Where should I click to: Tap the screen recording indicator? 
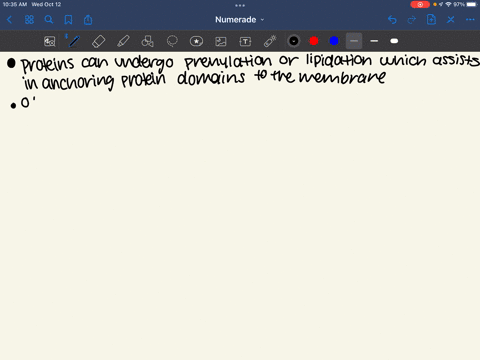point(420,4)
